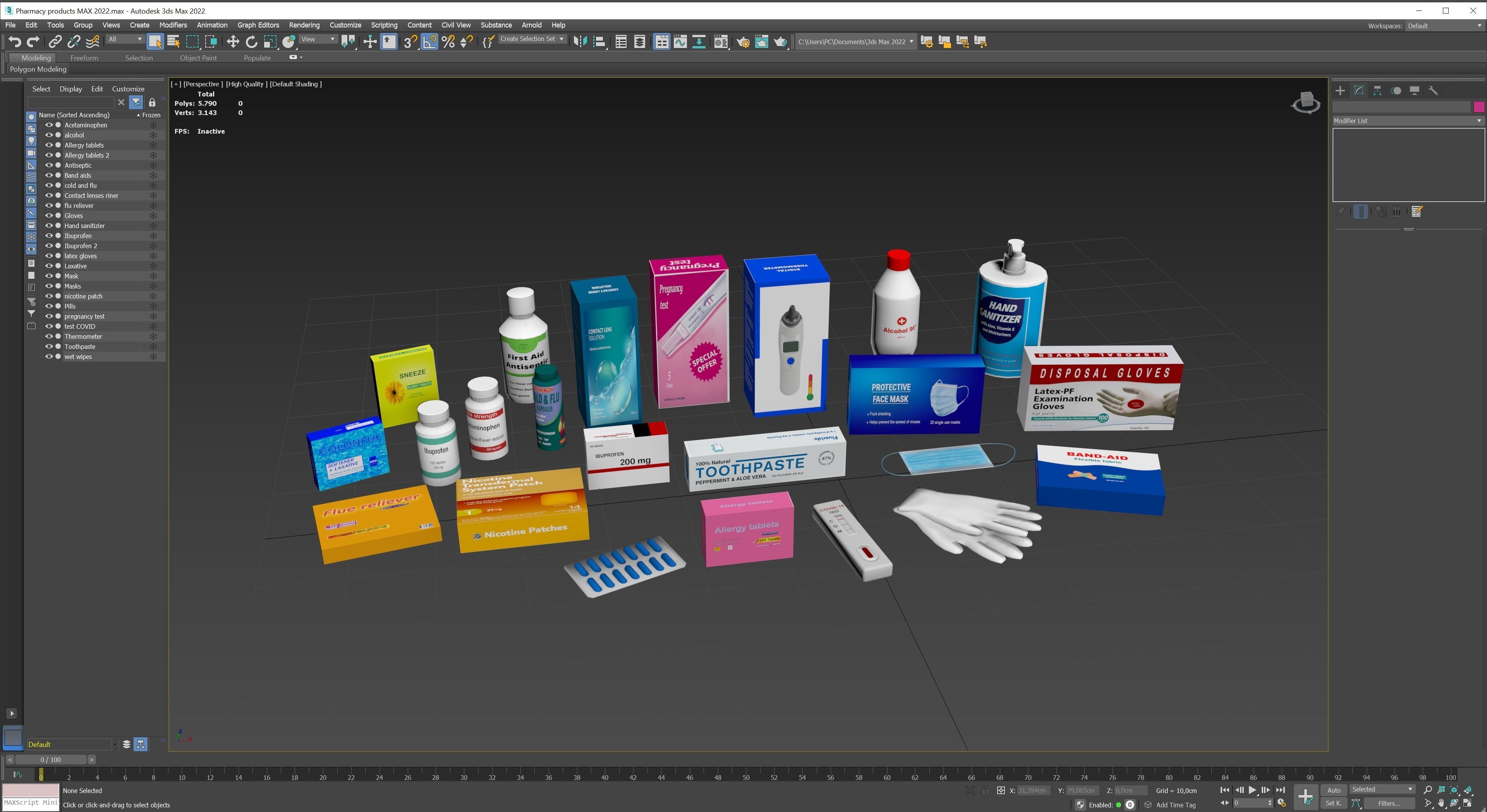Toggle the 3D Snaps button
This screenshot has width=1487, height=812.
[410, 41]
